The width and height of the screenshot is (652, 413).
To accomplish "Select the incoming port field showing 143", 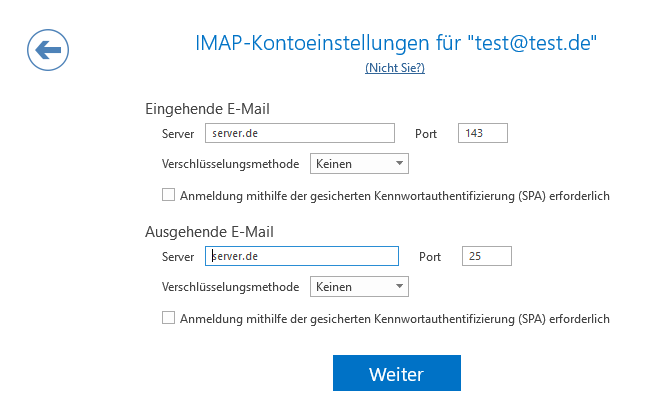I will [x=482, y=133].
